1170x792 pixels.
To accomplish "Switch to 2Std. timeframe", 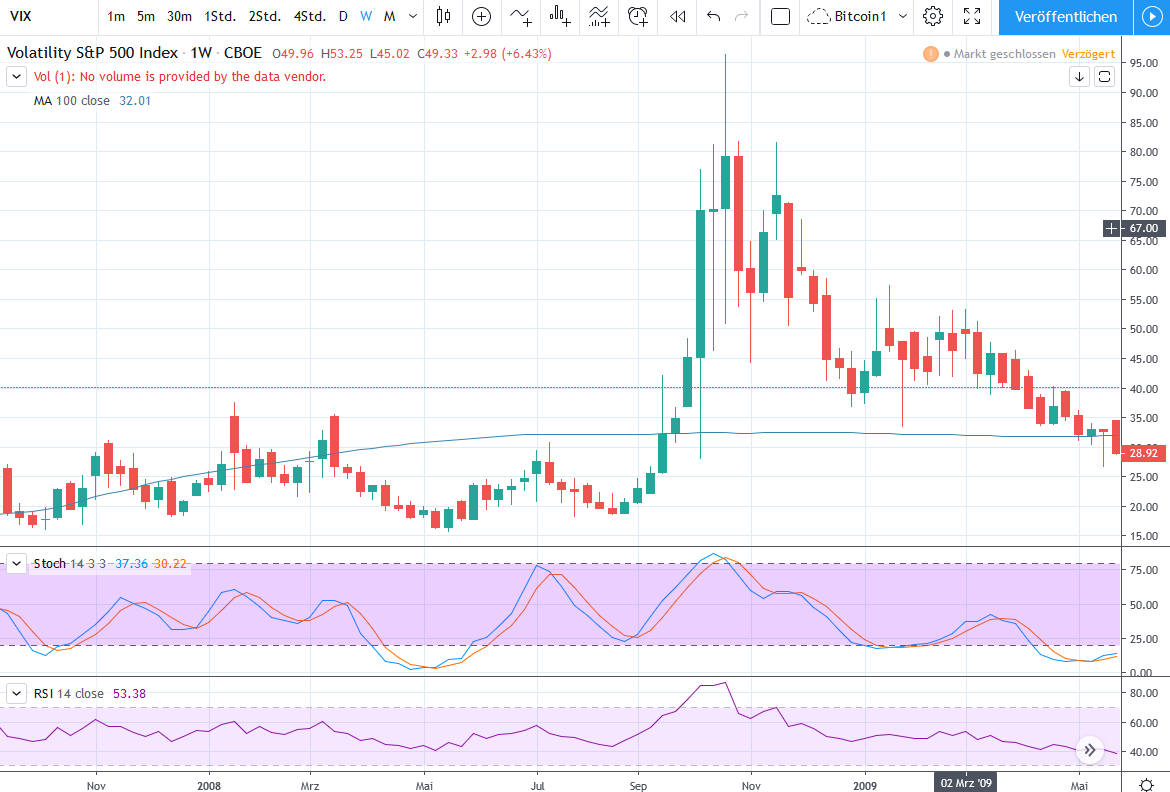I will (x=265, y=16).
